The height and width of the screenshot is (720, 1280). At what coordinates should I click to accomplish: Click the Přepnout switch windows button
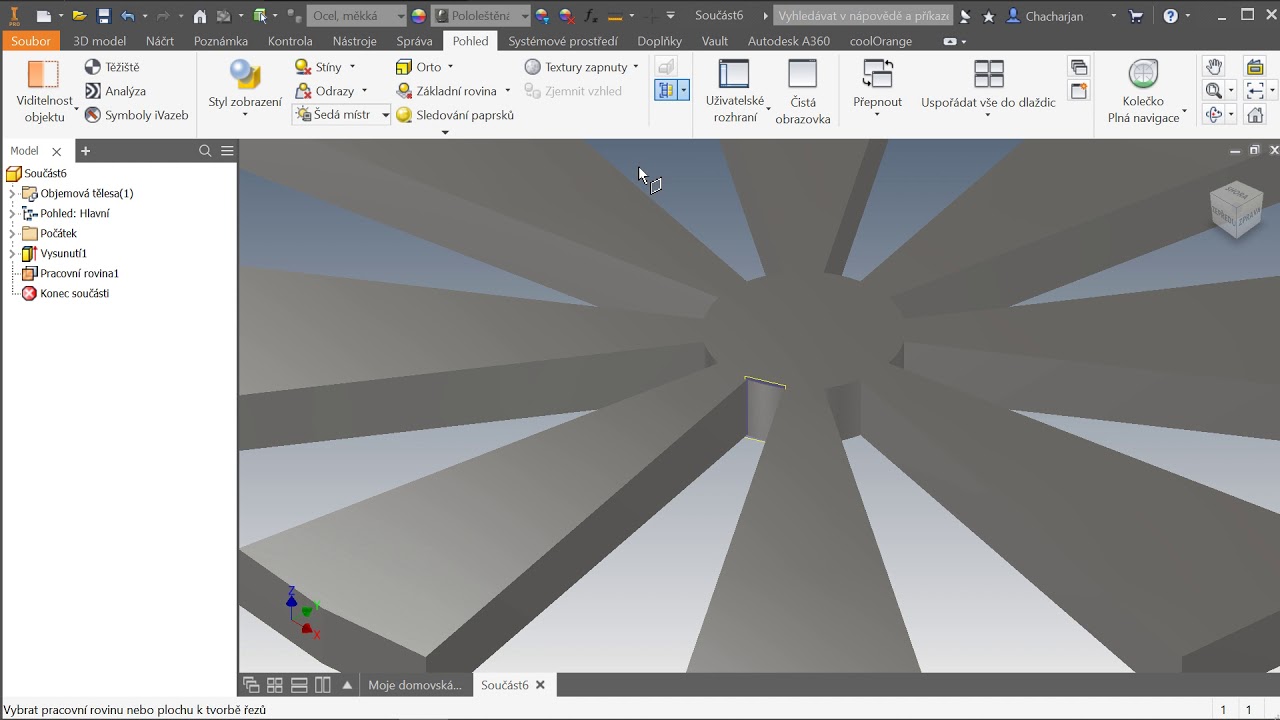tap(877, 89)
